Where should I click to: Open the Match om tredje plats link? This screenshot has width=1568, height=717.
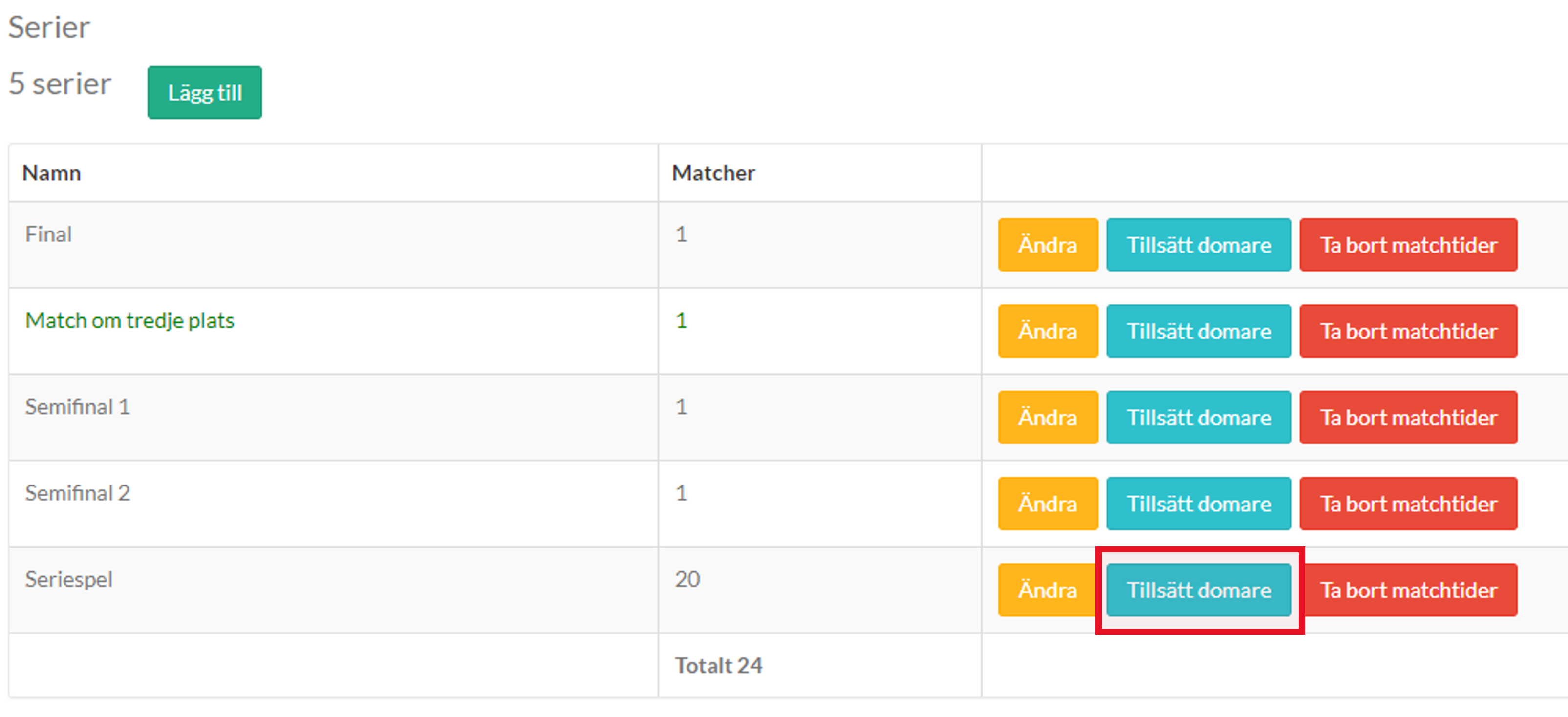129,321
